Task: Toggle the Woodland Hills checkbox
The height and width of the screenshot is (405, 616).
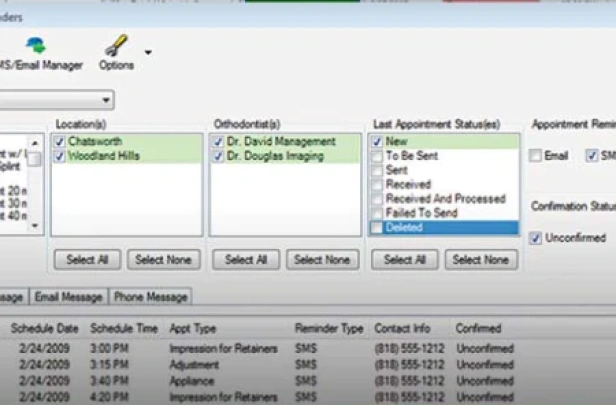Action: [x=59, y=156]
